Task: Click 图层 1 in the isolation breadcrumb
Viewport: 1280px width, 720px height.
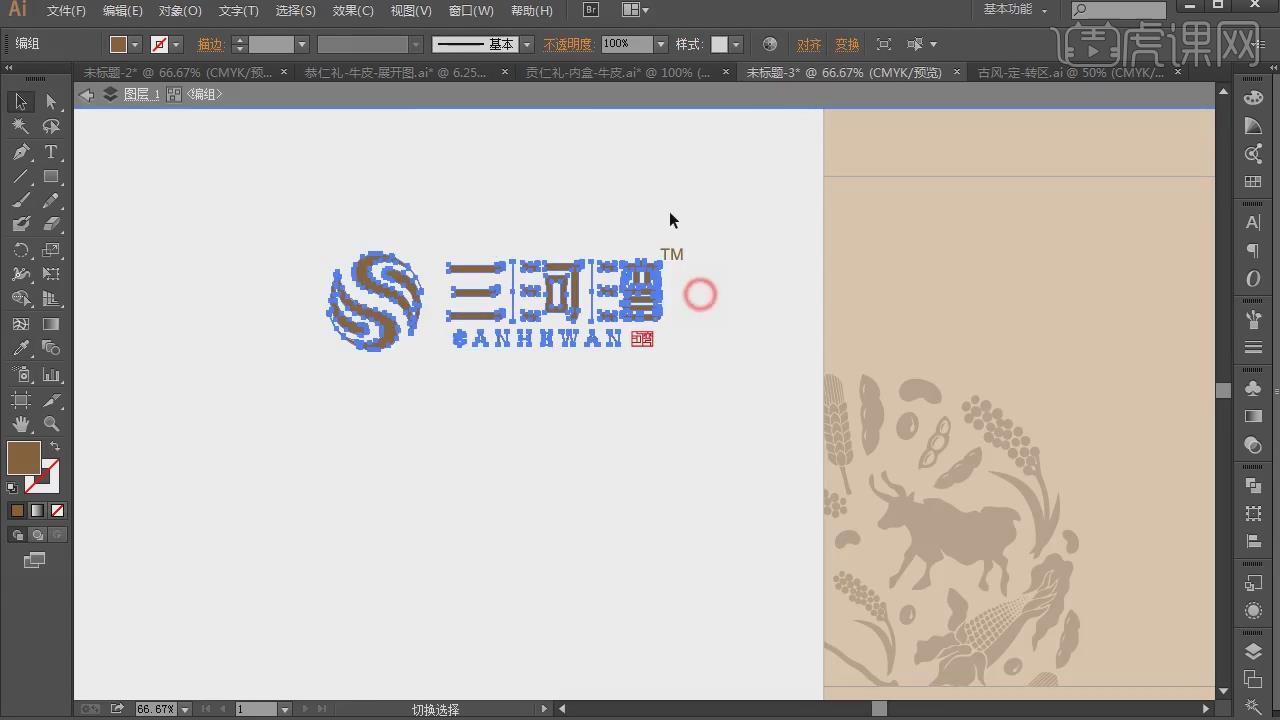Action: [142, 94]
